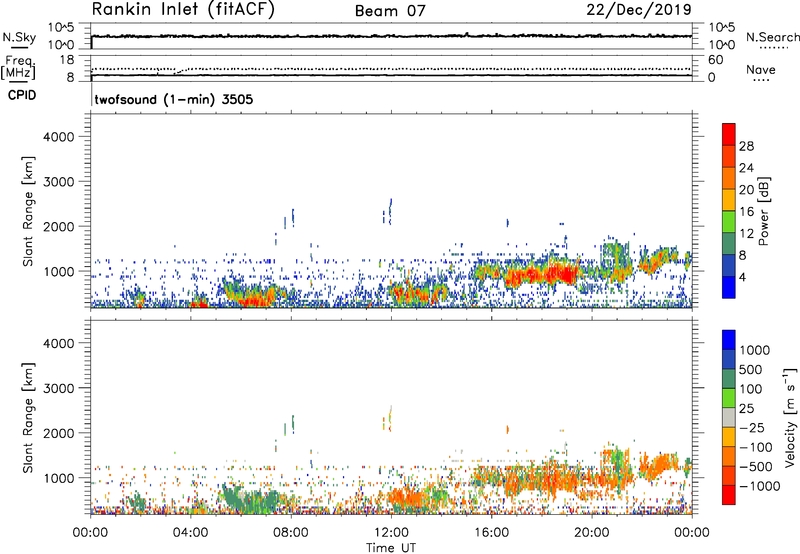This screenshot has height=554, width=800.
Task: Click the grey band of the velocity colorbar
Action: 729,417
